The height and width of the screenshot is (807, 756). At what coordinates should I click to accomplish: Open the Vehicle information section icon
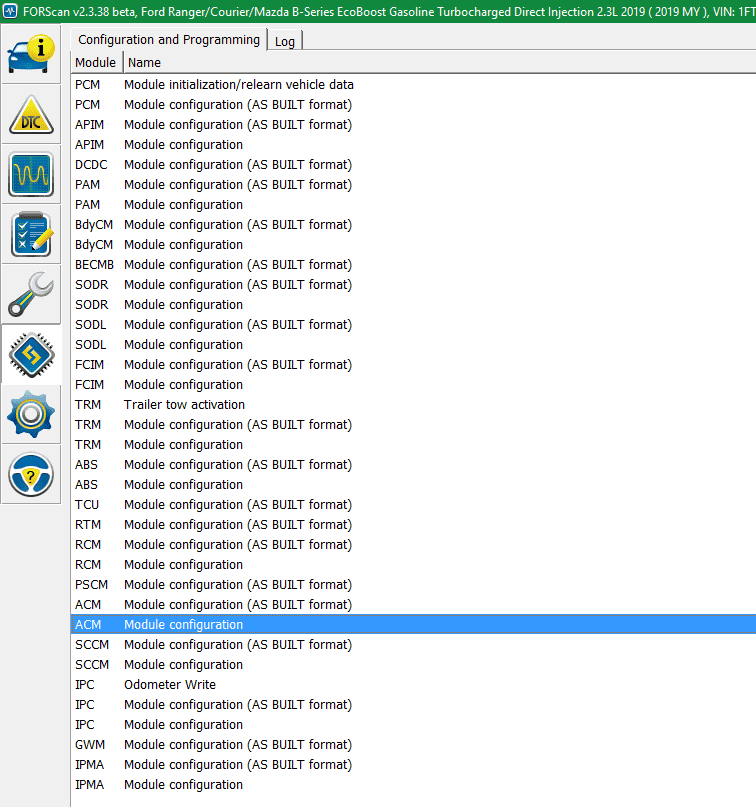(x=31, y=54)
